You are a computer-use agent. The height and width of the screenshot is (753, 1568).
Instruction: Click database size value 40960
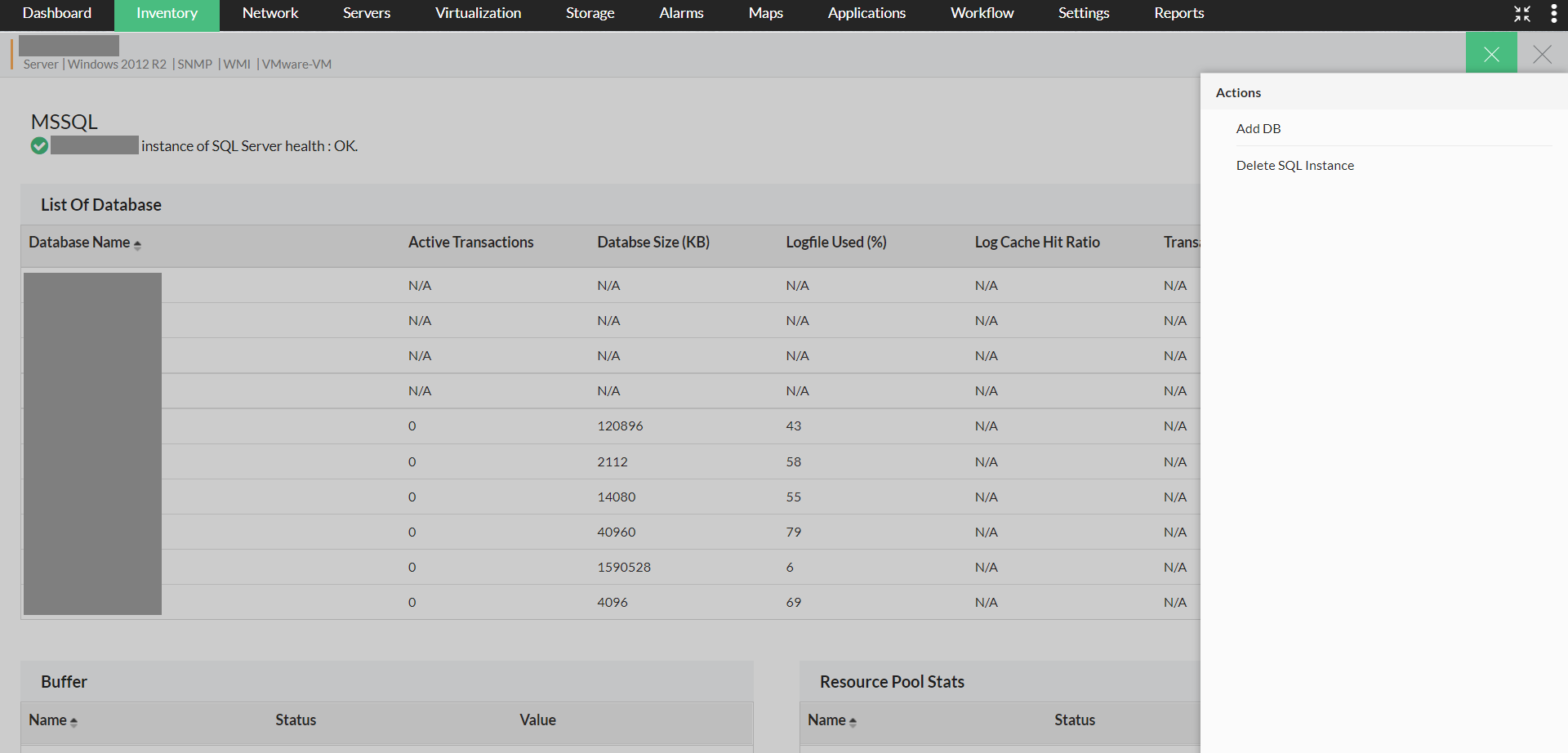617,532
